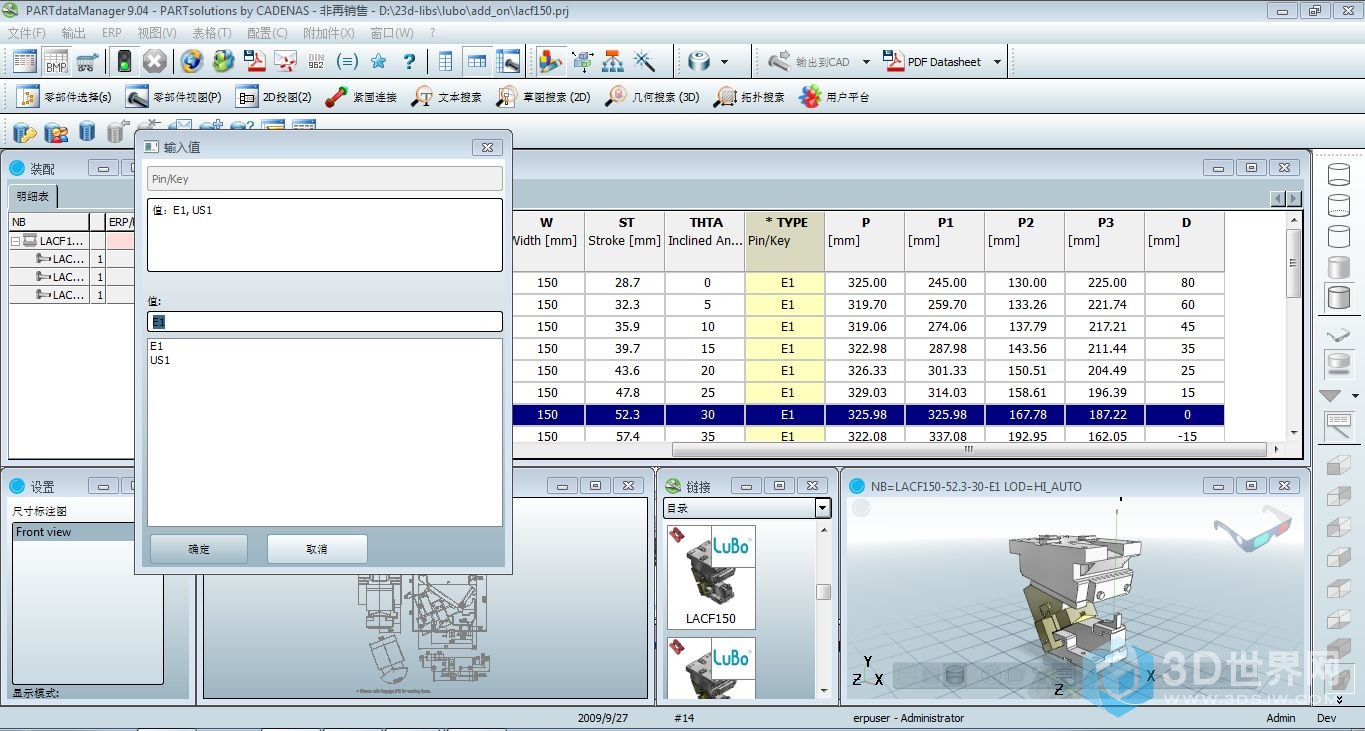Open the 输出到CAD dropdown arrow

(x=866, y=62)
